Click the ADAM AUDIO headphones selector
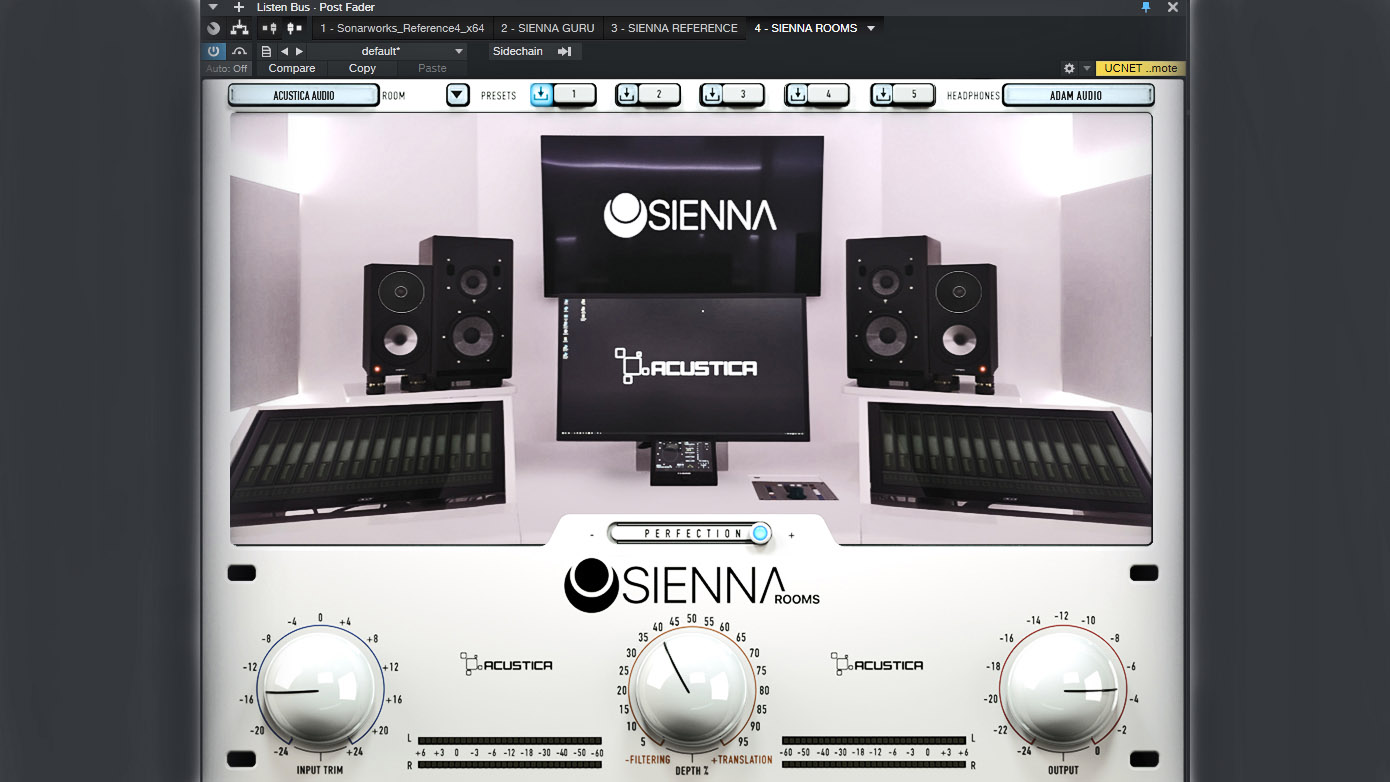This screenshot has height=782, width=1390. point(1077,95)
